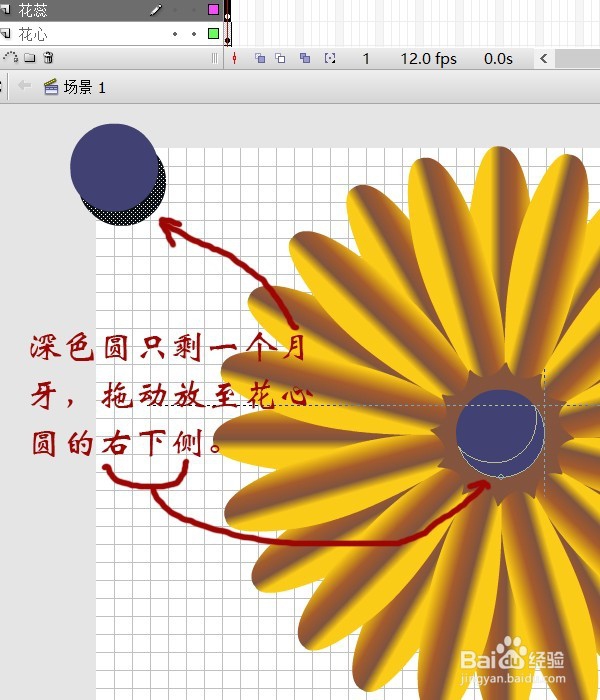Select the blue circle off stage
Viewport: 600px width, 700px height.
point(114,167)
